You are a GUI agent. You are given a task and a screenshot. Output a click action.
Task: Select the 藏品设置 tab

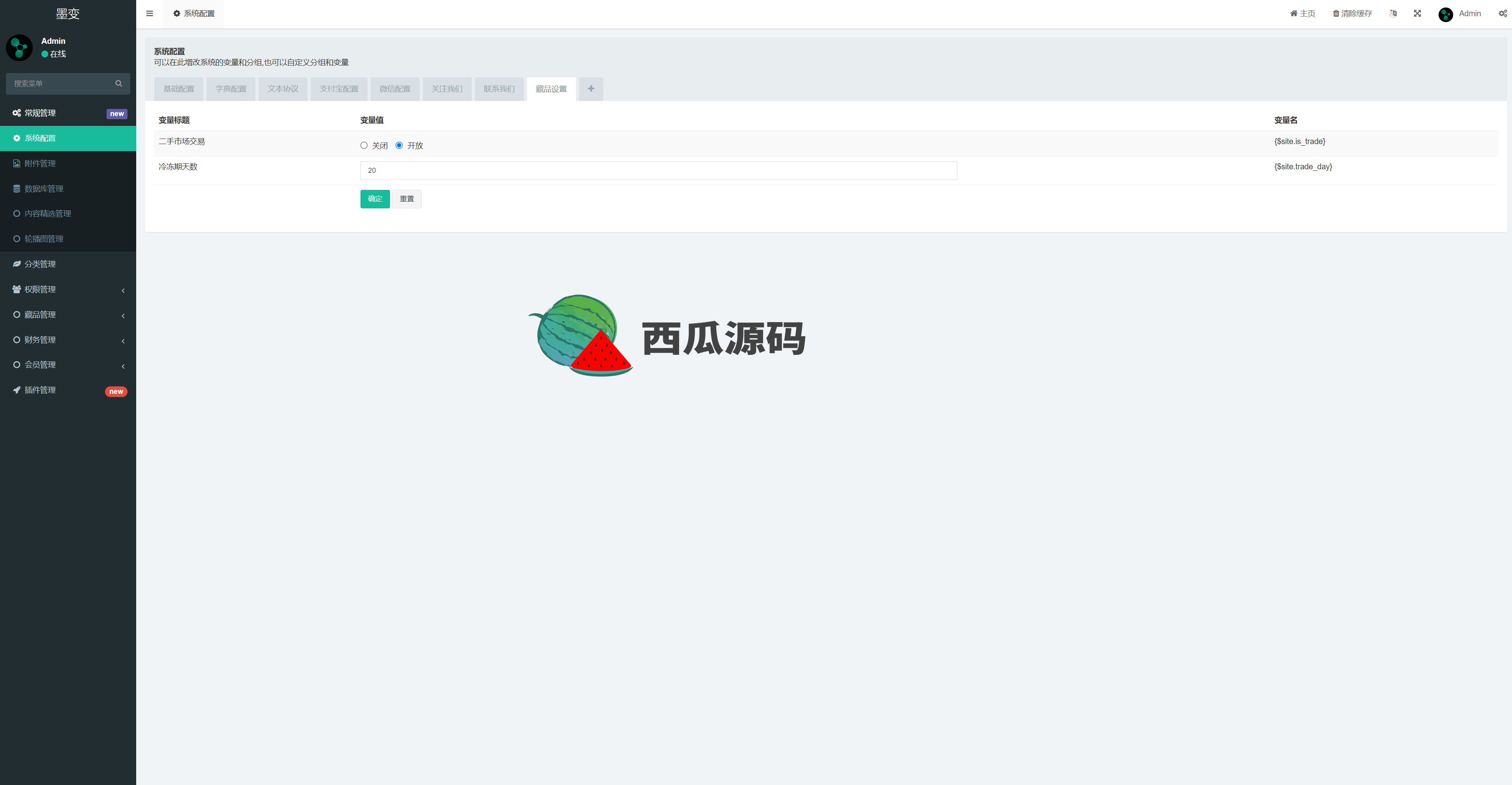(551, 89)
